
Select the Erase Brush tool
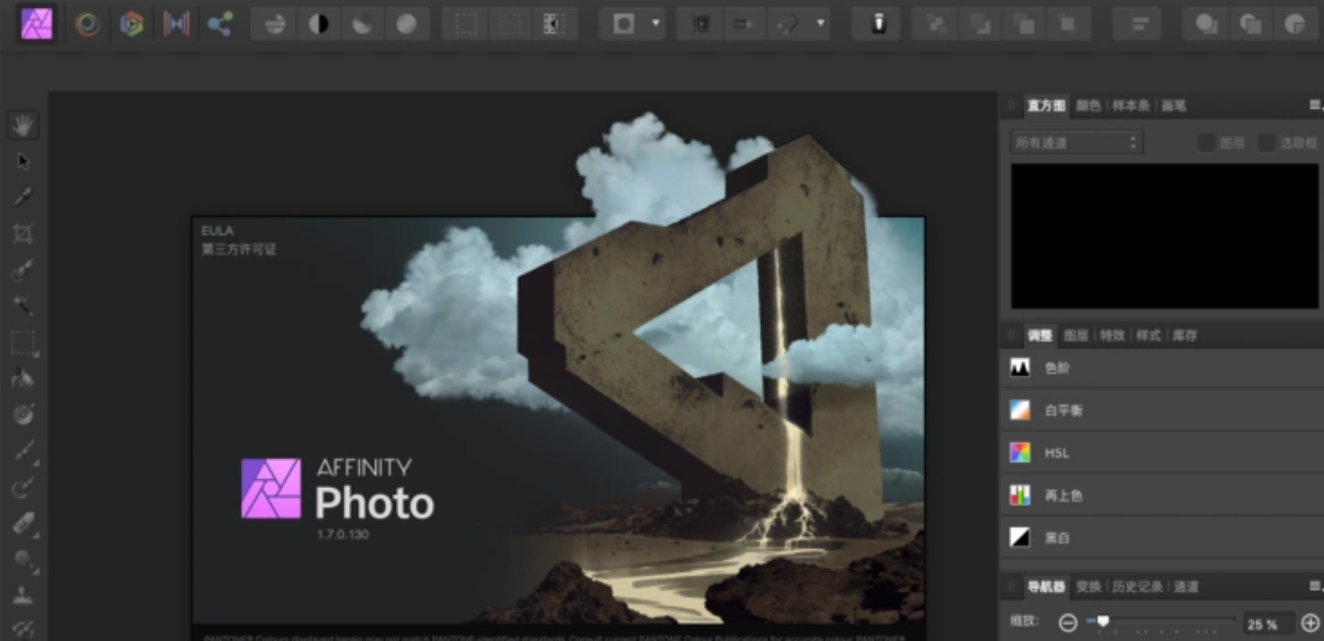point(23,524)
